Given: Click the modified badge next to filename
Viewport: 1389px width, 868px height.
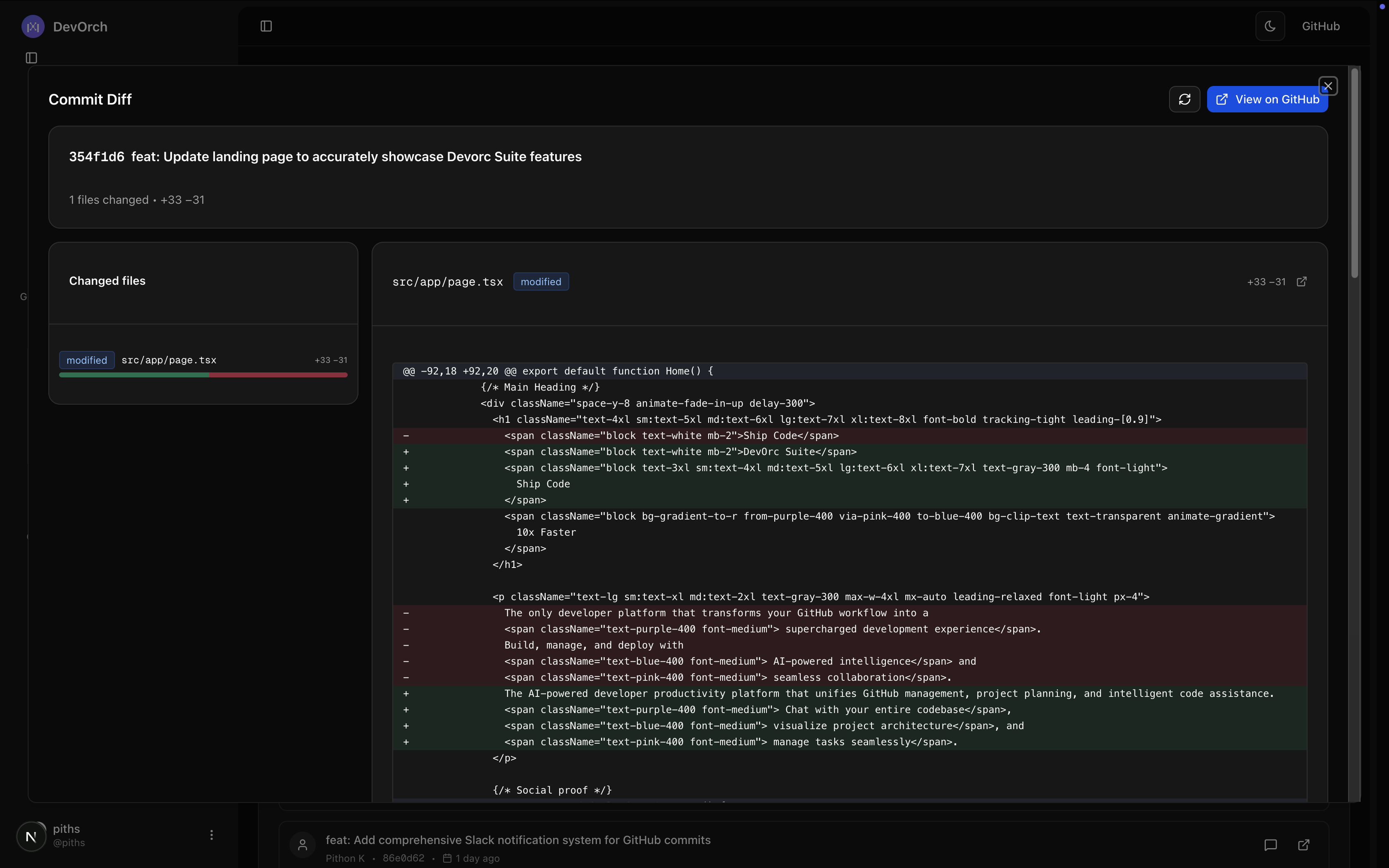Looking at the screenshot, I should tap(541, 282).
